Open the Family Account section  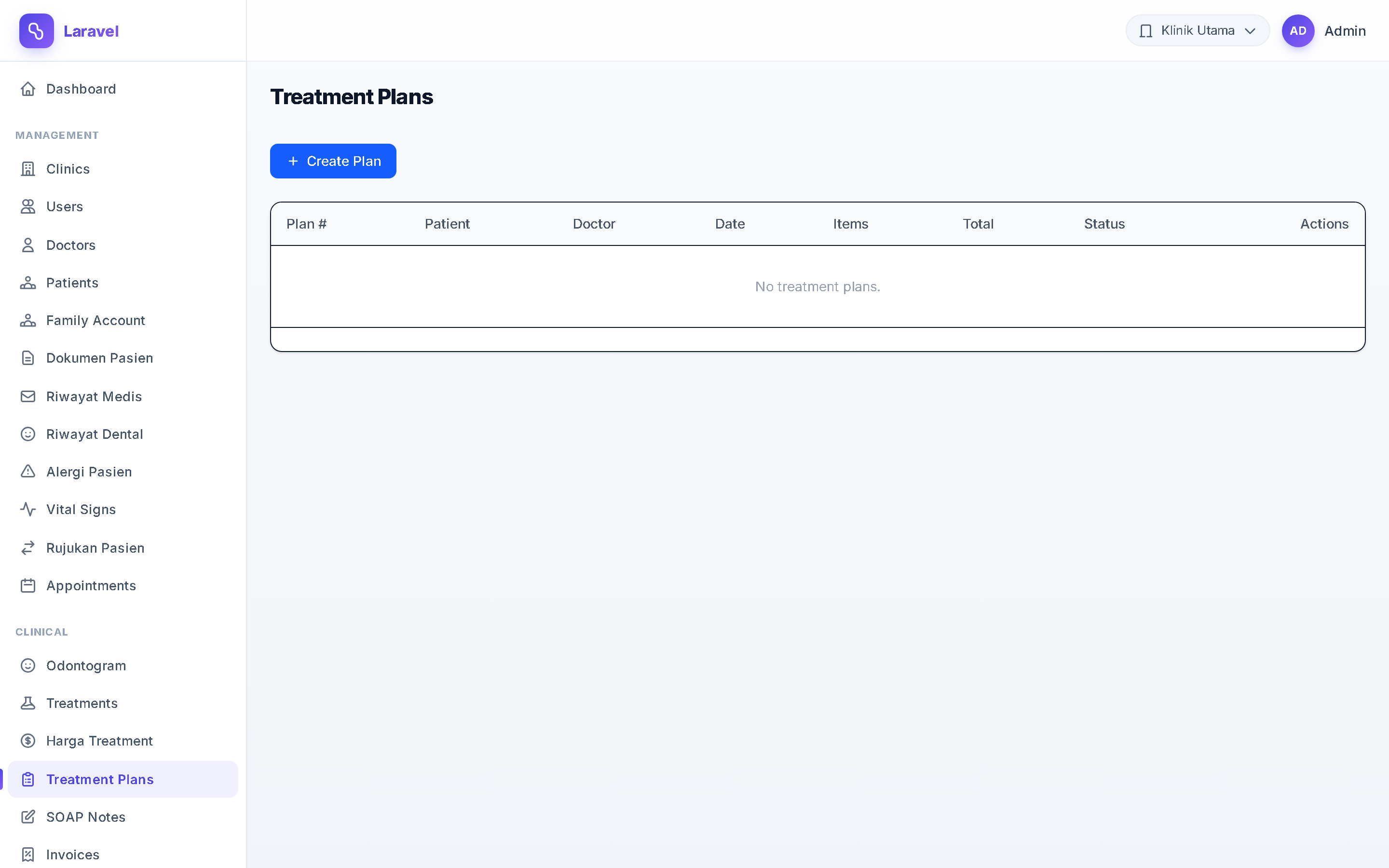(123, 320)
